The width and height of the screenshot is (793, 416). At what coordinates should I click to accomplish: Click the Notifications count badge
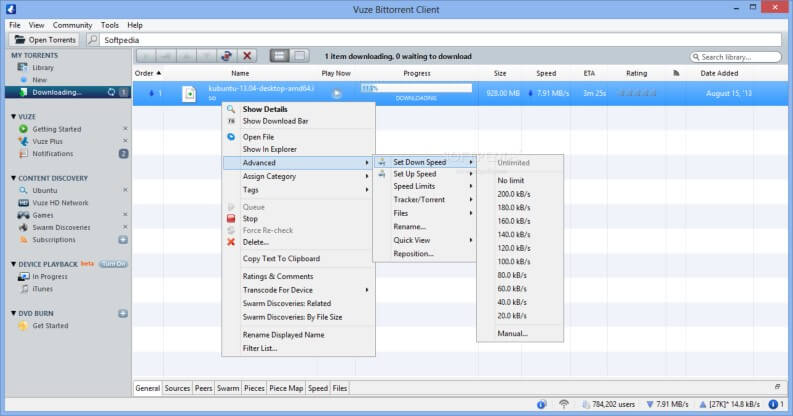pos(123,154)
